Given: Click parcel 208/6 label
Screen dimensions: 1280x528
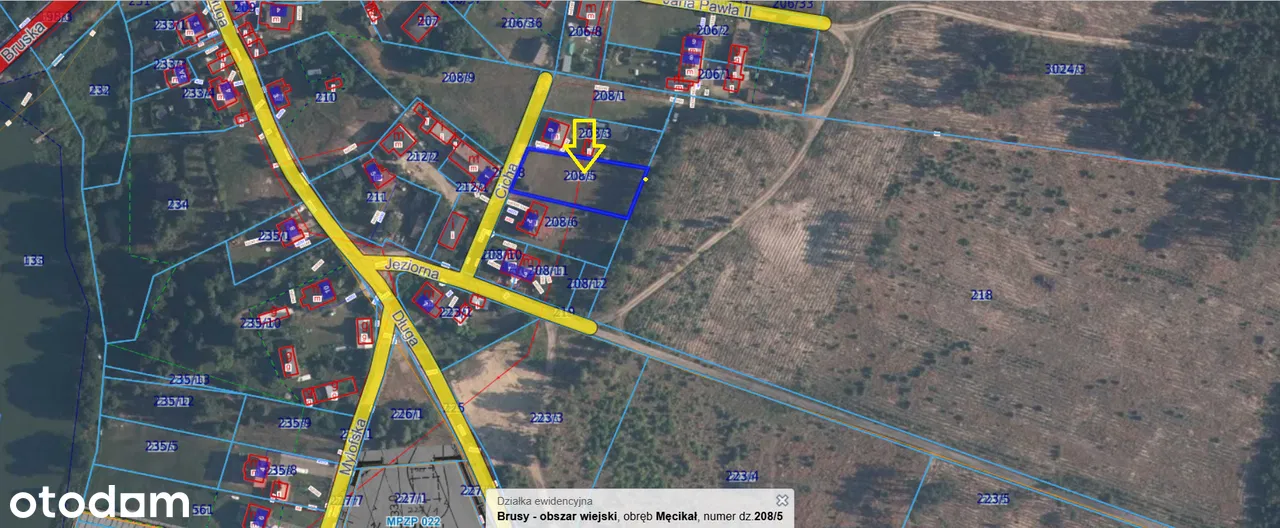Looking at the screenshot, I should [561, 222].
